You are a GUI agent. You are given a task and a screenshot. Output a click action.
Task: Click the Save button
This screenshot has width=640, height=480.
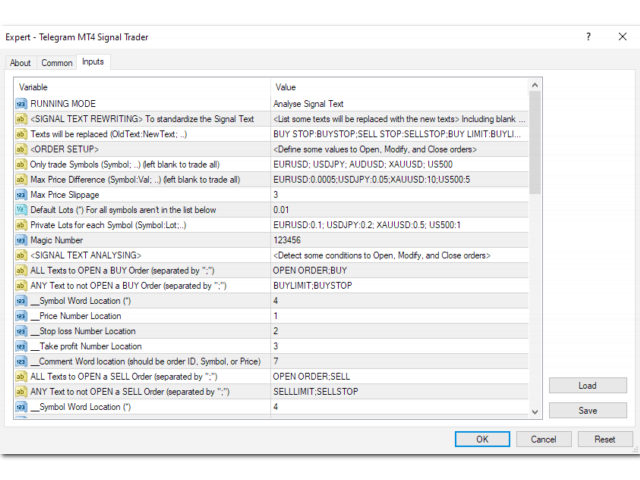coord(587,411)
